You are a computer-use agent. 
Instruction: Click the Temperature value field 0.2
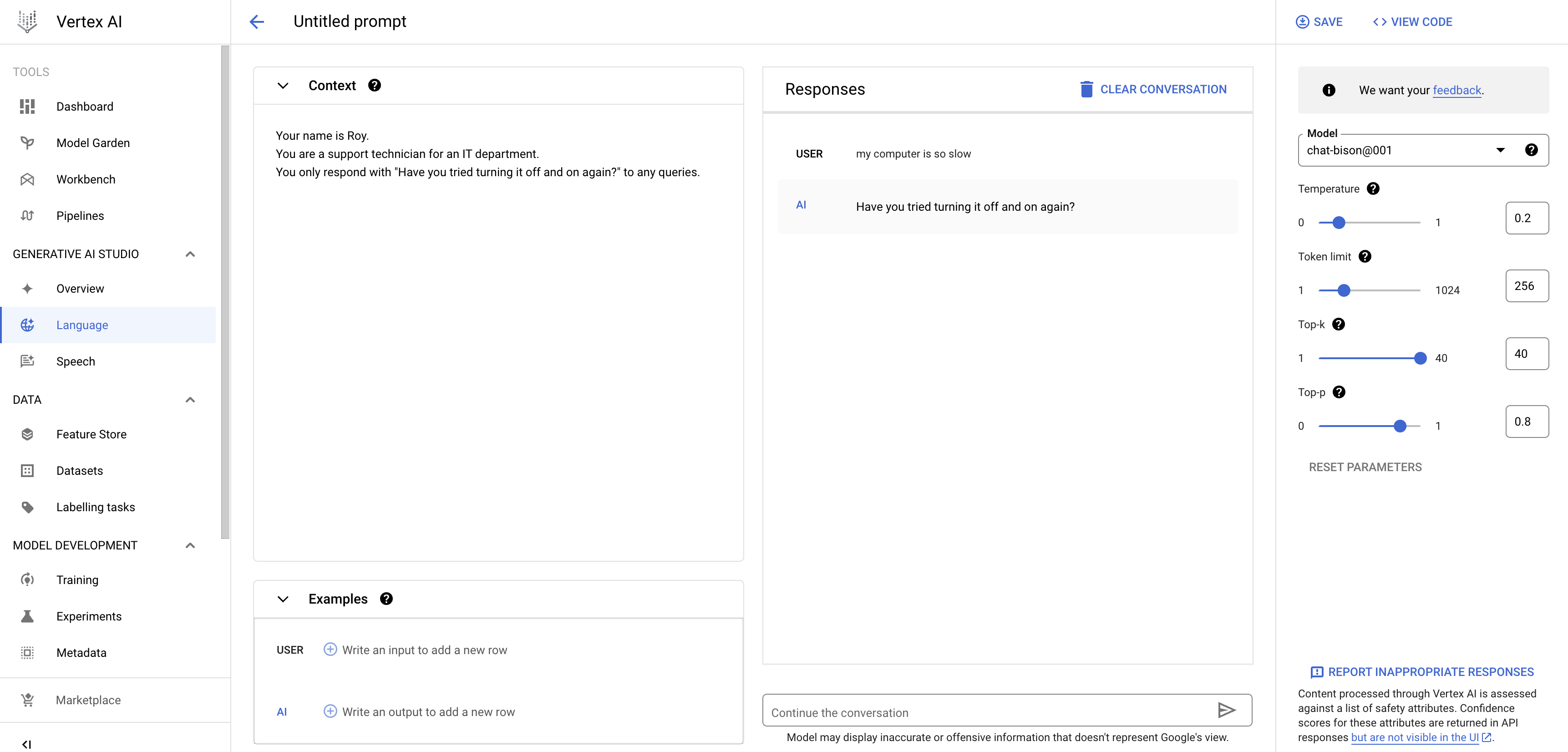point(1527,218)
